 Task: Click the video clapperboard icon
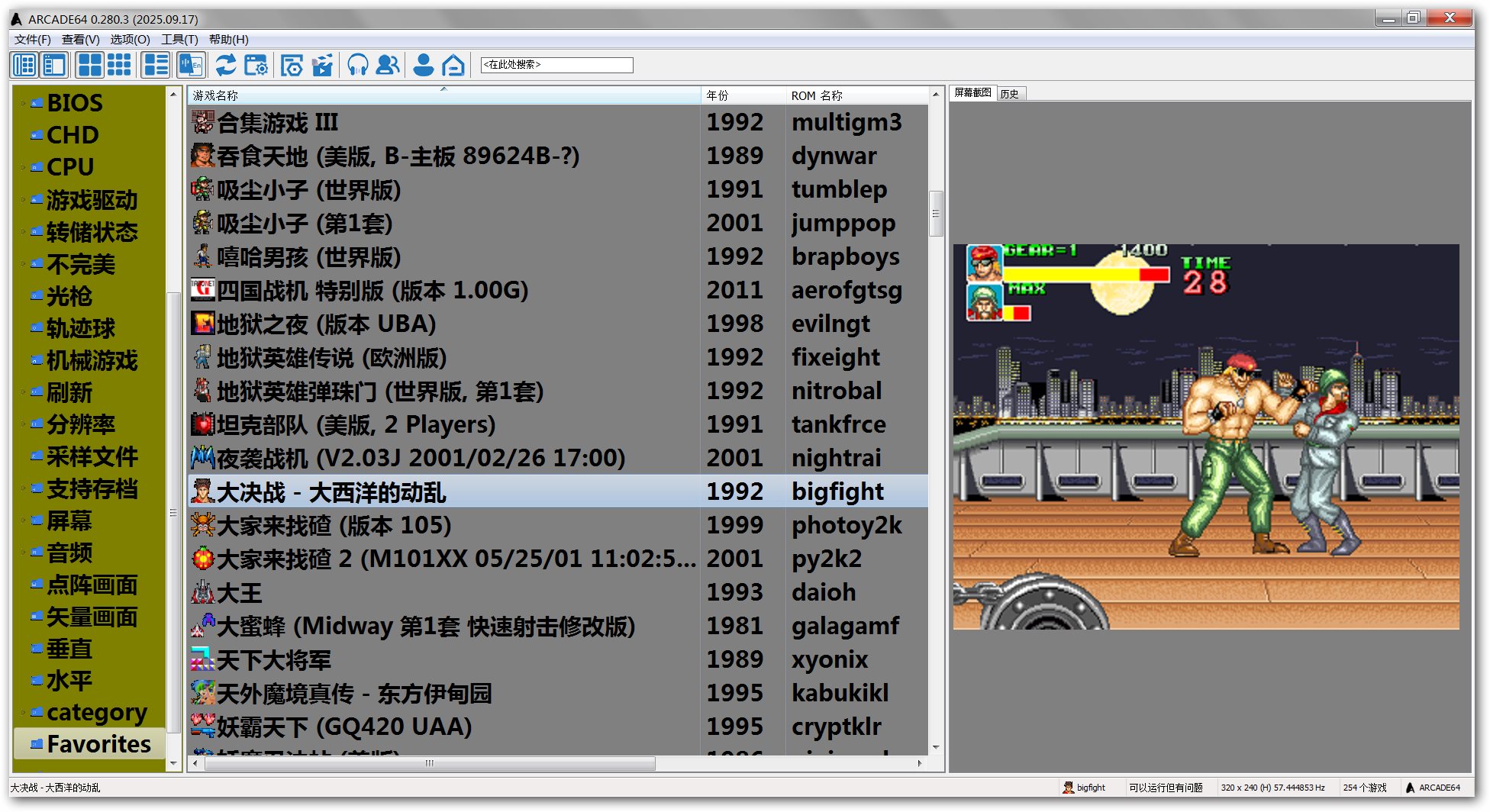click(x=322, y=66)
